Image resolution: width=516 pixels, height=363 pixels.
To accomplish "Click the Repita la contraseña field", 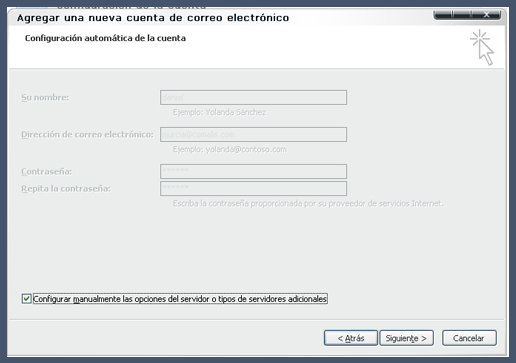I will (253, 188).
